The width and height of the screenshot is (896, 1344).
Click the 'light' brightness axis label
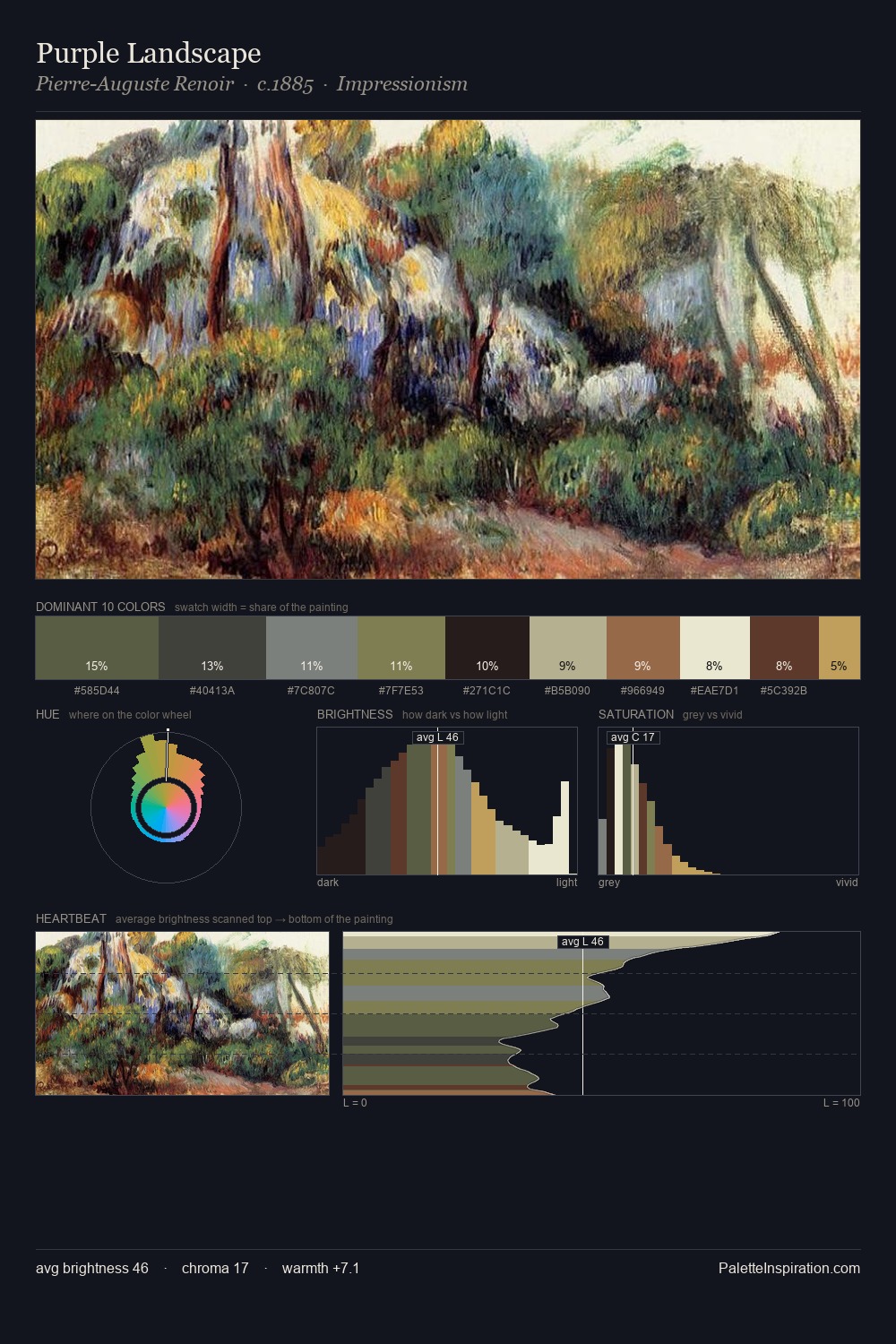[x=566, y=883]
